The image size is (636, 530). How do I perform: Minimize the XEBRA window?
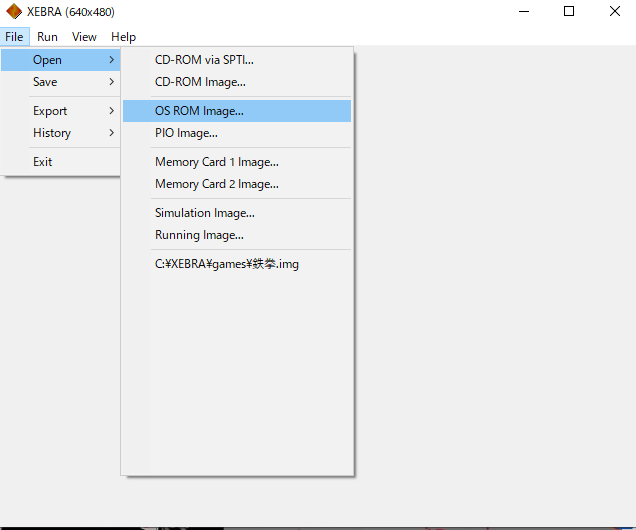click(524, 11)
